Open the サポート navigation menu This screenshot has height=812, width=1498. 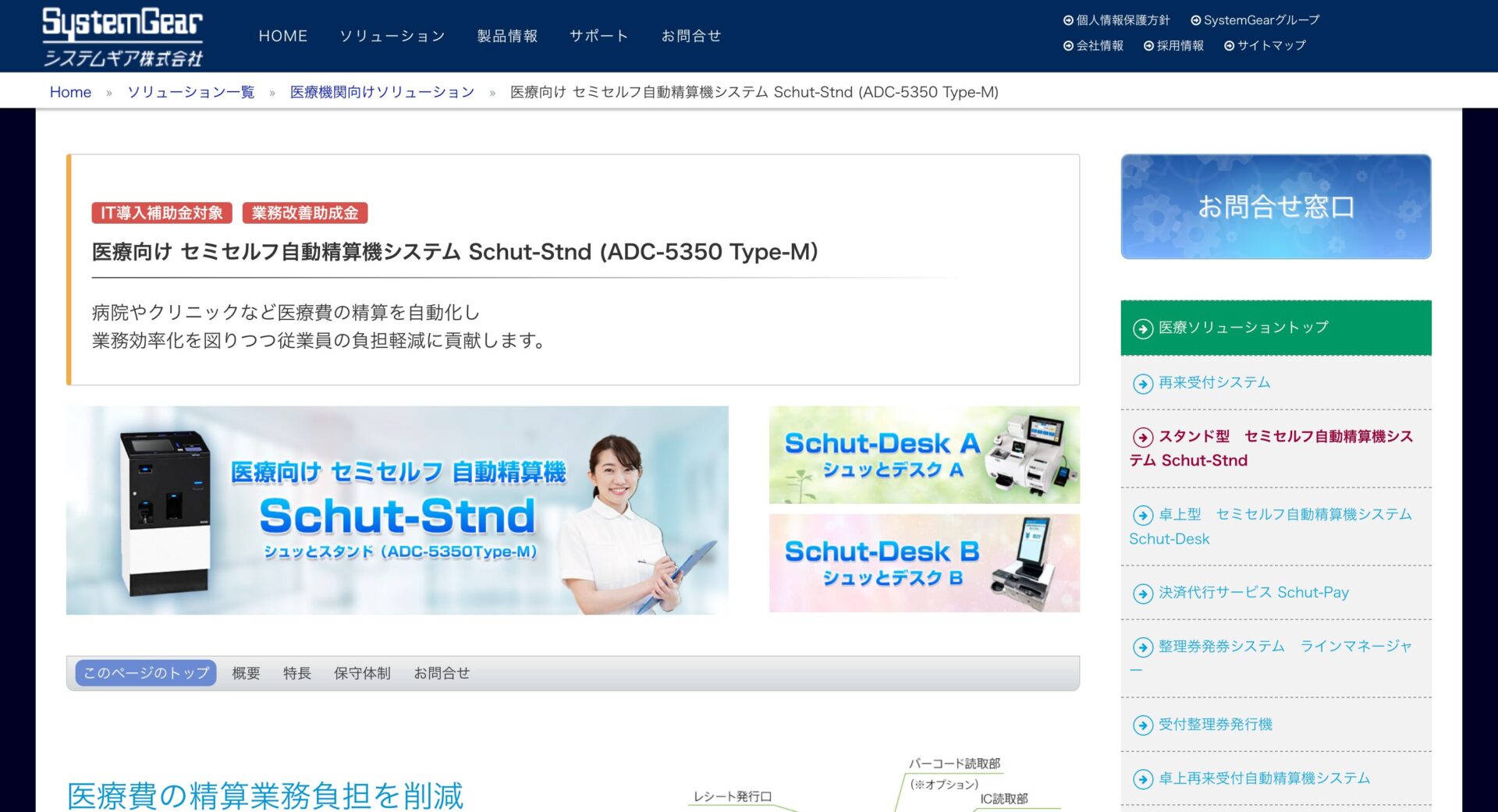599,36
